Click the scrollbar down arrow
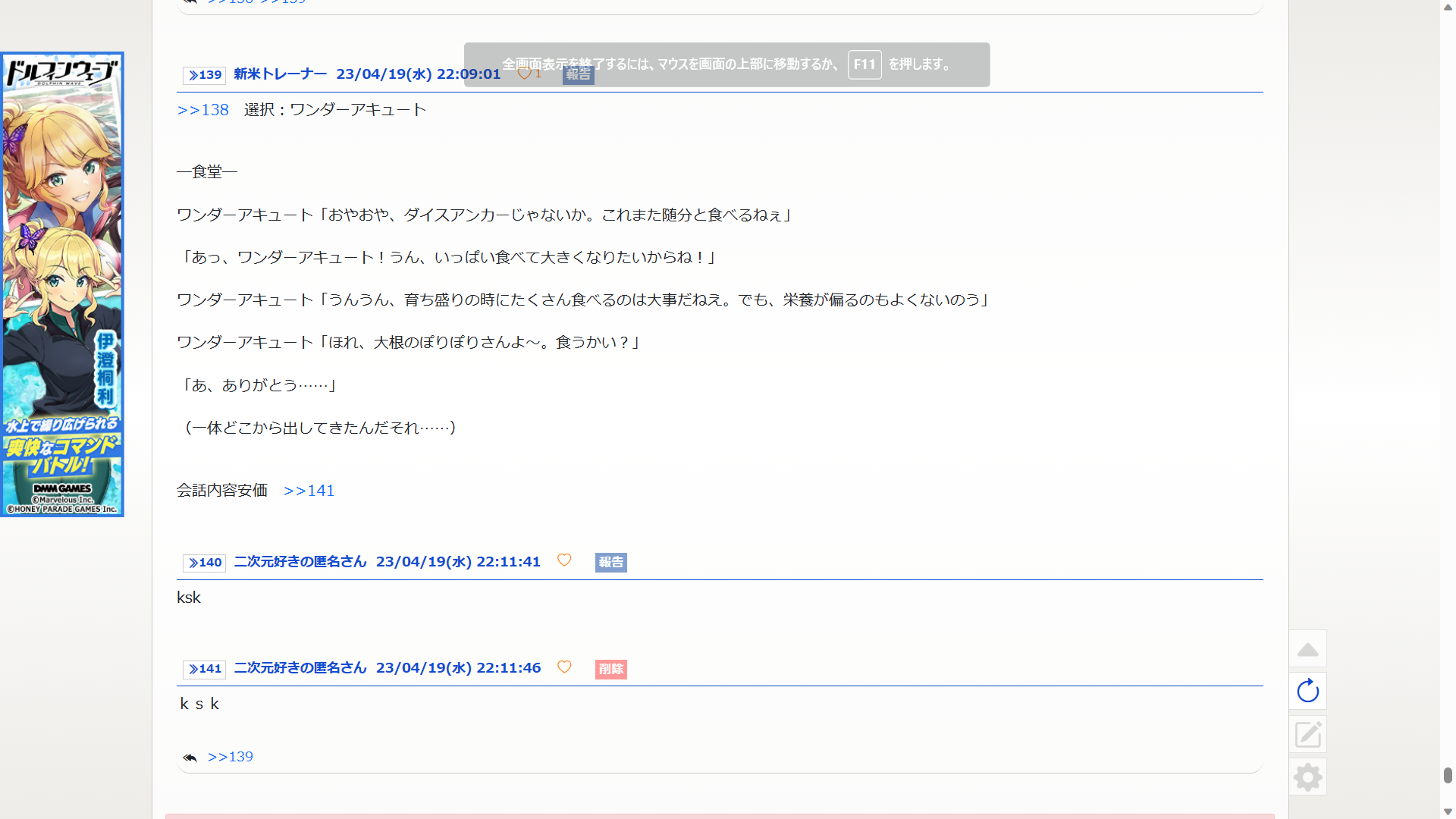This screenshot has height=819, width=1456. click(1448, 811)
